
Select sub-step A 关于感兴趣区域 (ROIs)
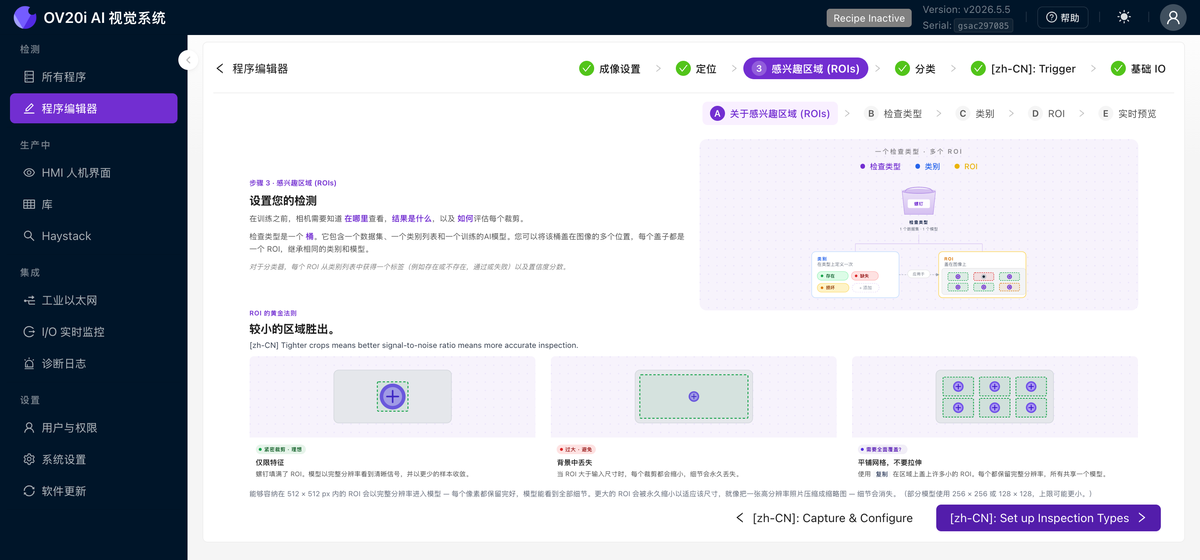coord(770,114)
